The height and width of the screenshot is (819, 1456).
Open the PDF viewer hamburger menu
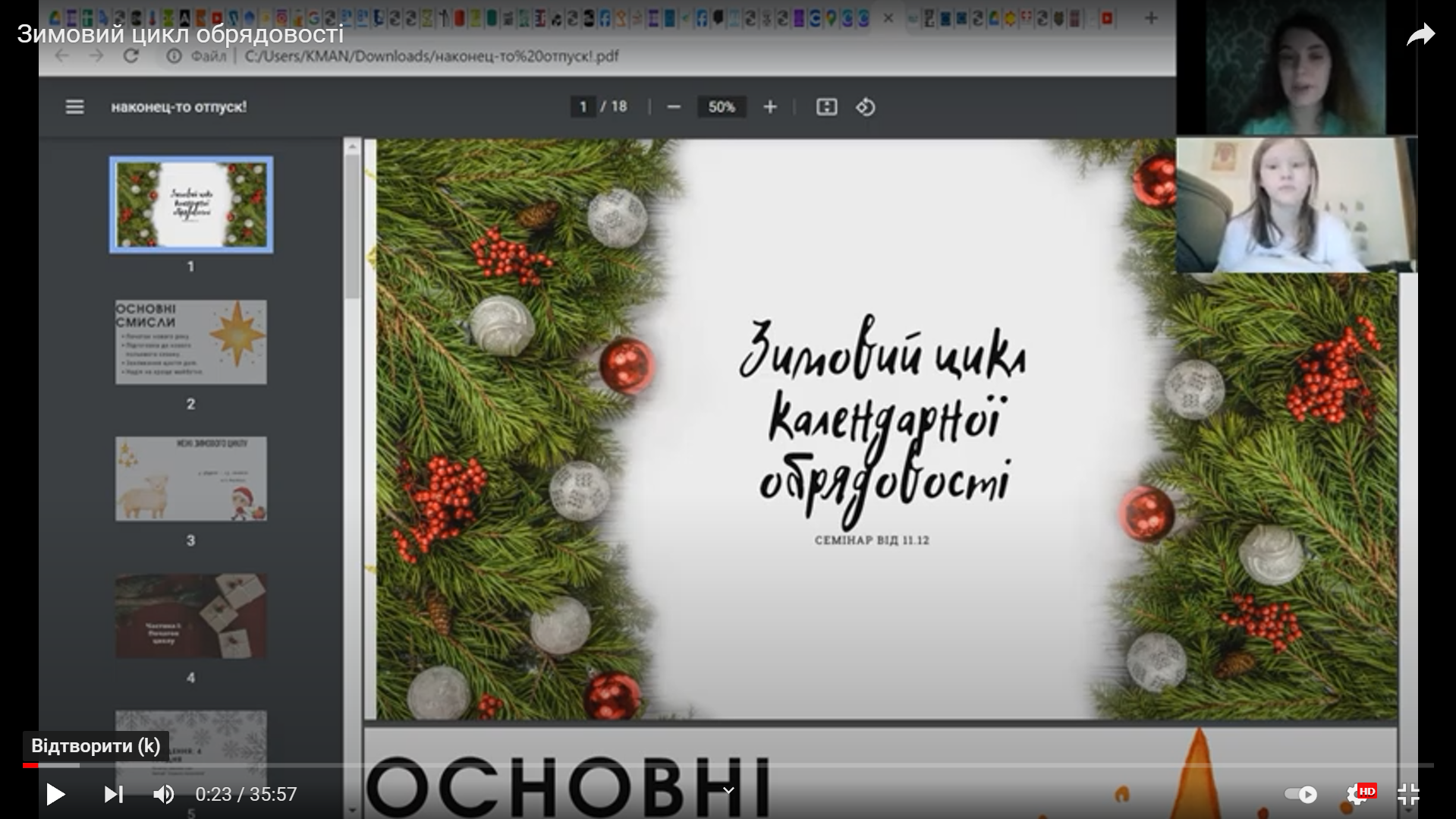coord(74,107)
